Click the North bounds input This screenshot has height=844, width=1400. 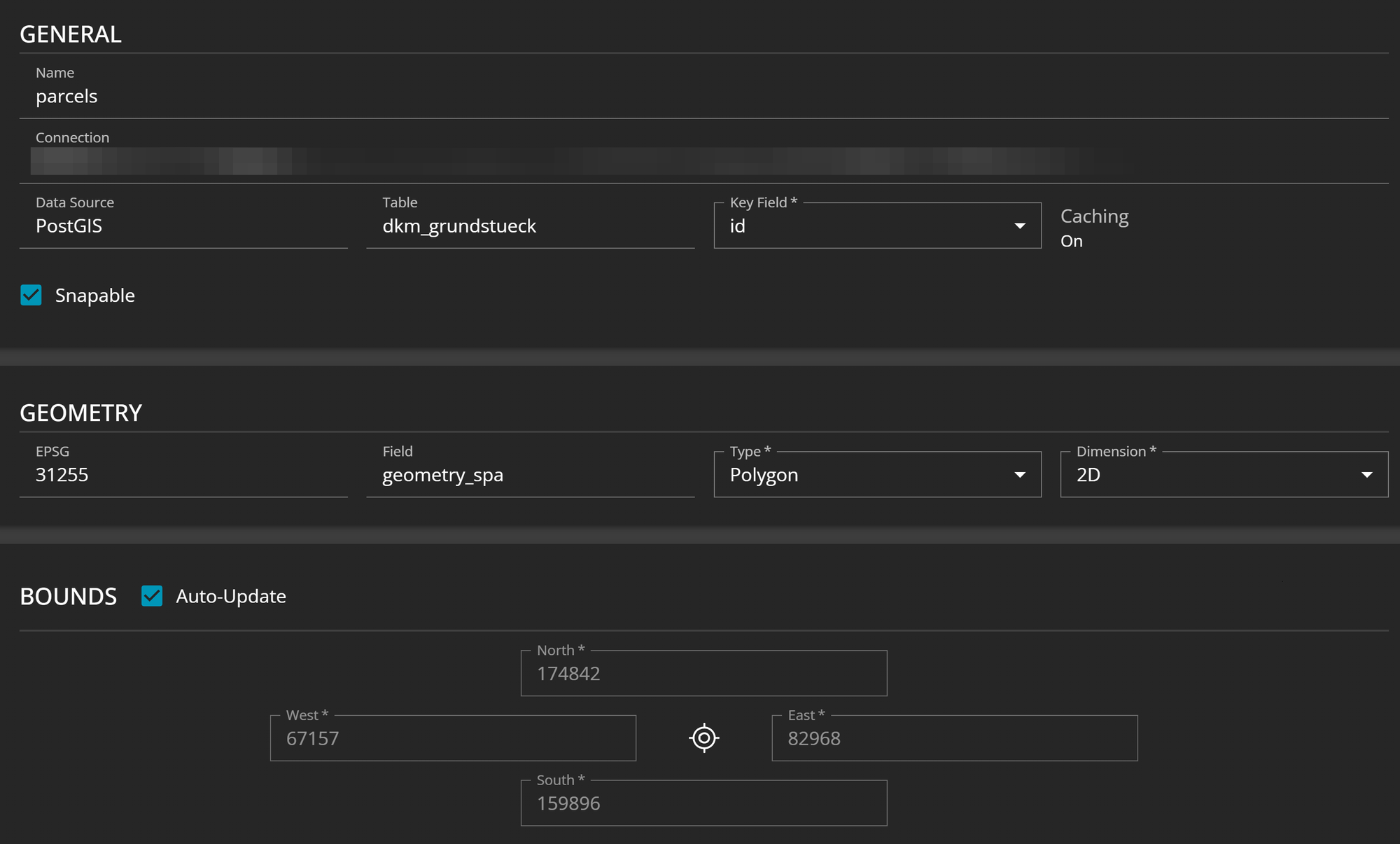point(703,674)
